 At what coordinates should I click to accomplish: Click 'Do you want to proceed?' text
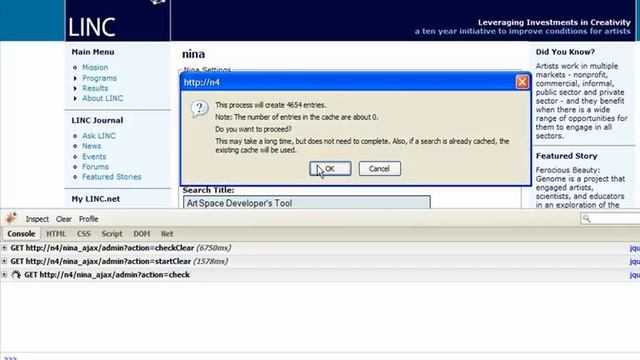click(x=253, y=129)
